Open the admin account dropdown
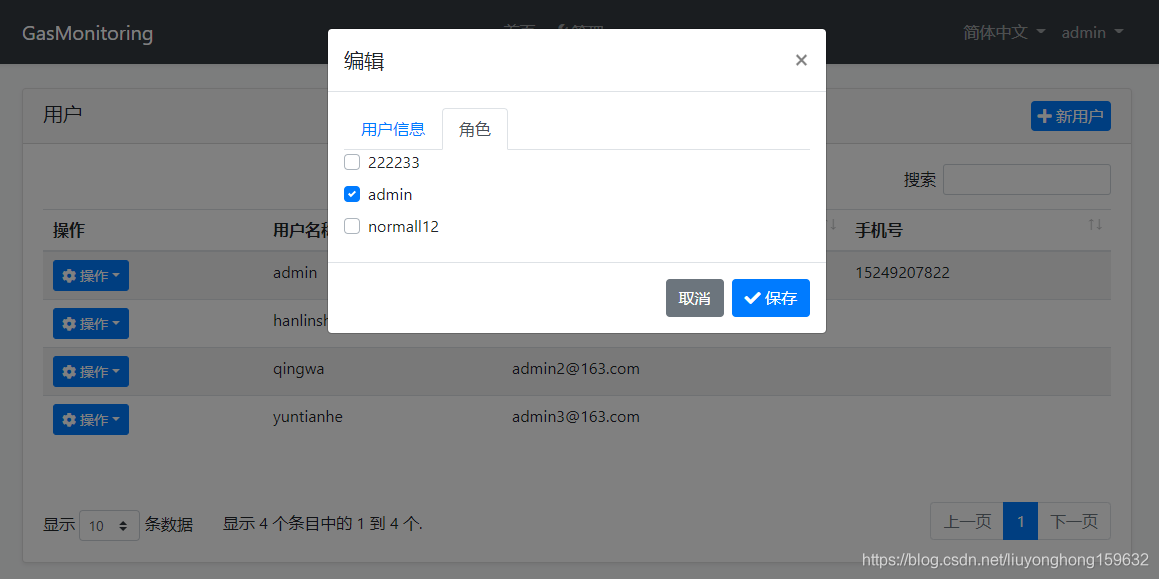Image resolution: width=1159 pixels, height=579 pixels. point(1092,32)
